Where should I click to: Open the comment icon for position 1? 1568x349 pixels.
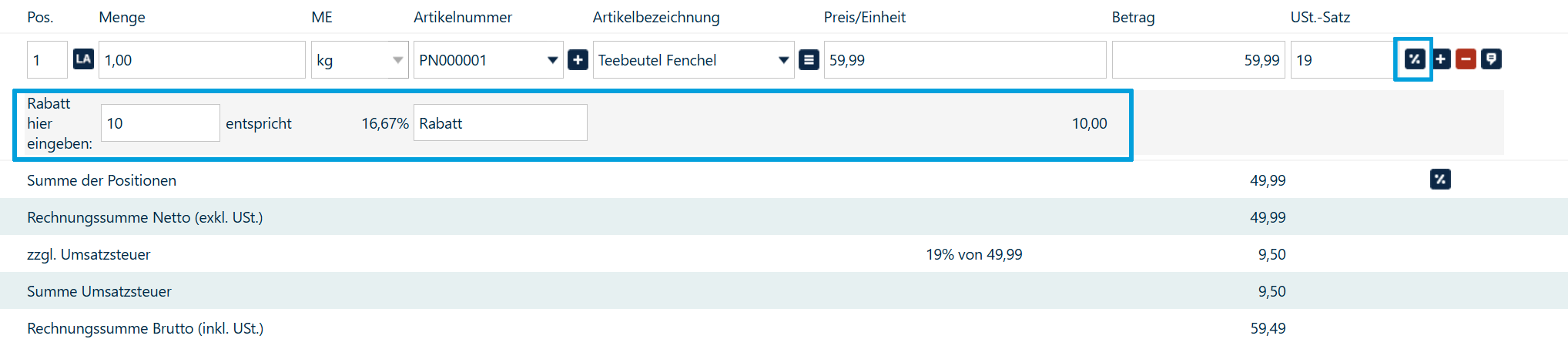click(1491, 59)
